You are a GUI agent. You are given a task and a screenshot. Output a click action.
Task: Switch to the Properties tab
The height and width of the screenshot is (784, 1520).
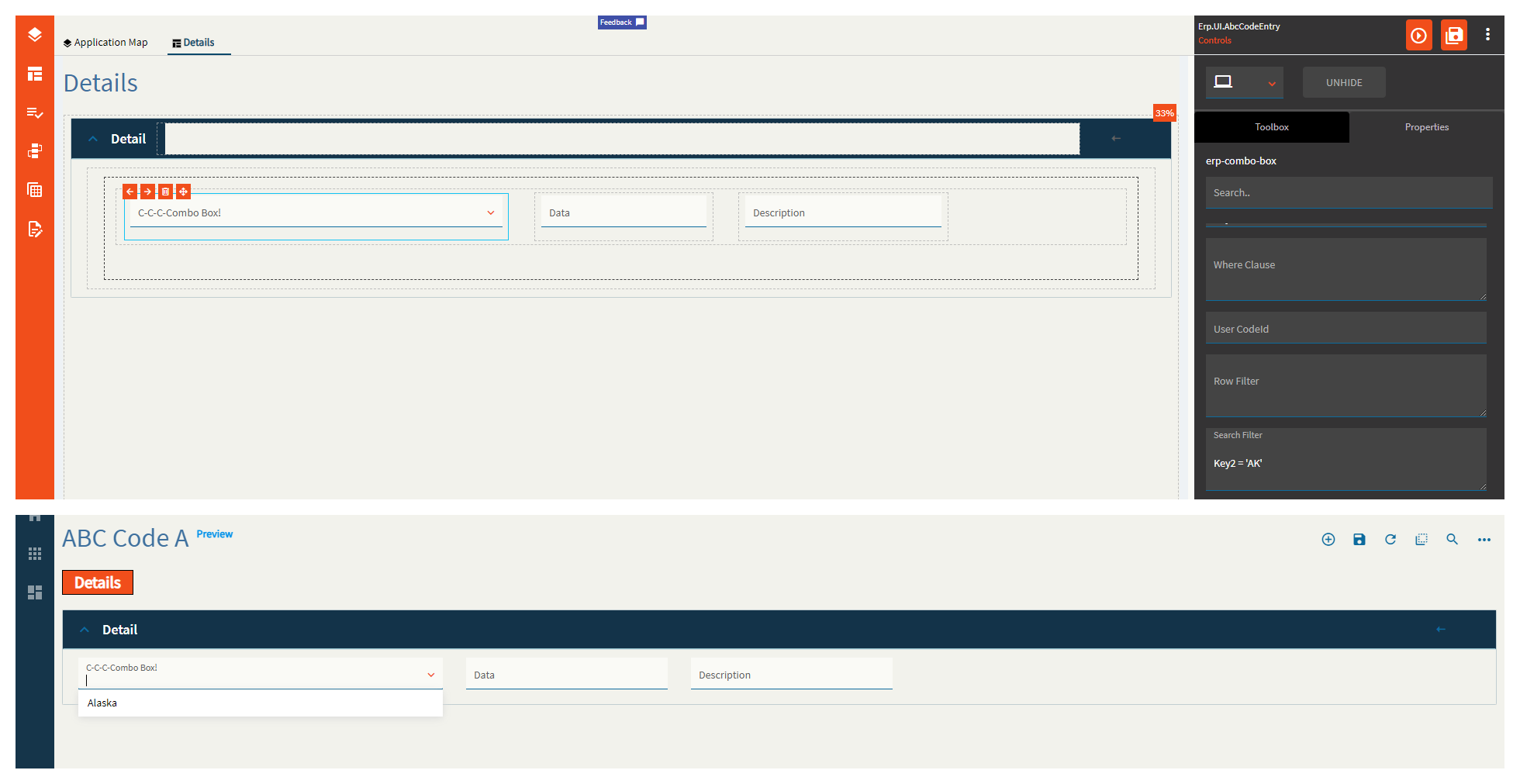1427,127
